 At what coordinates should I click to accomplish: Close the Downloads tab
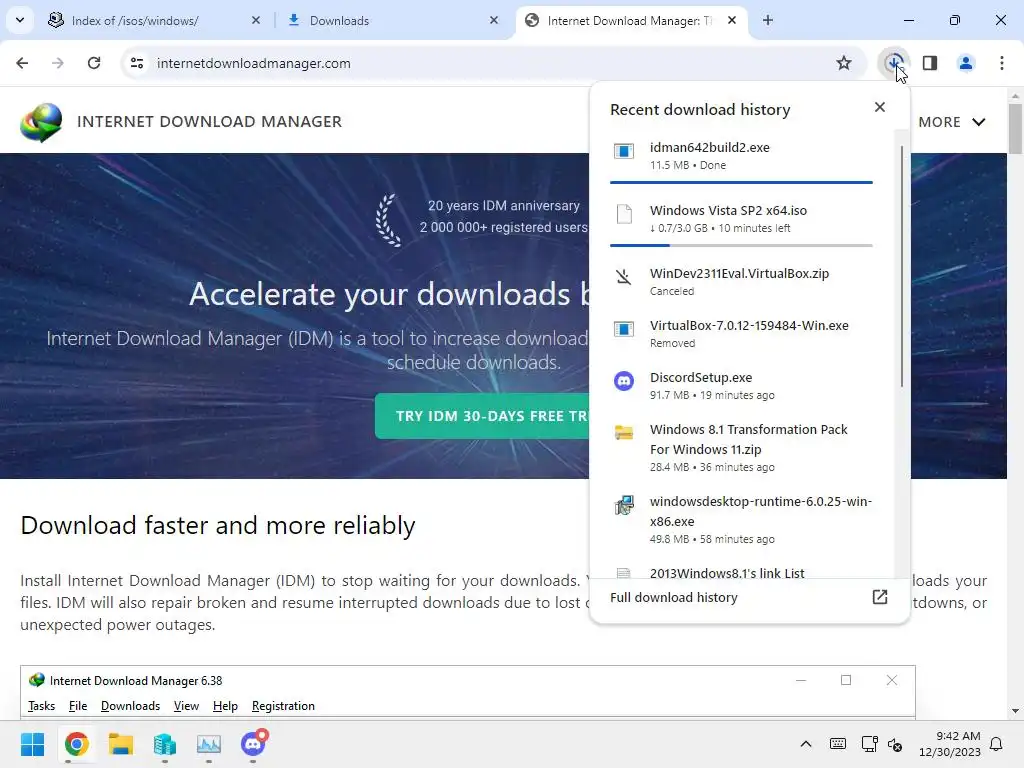(494, 20)
